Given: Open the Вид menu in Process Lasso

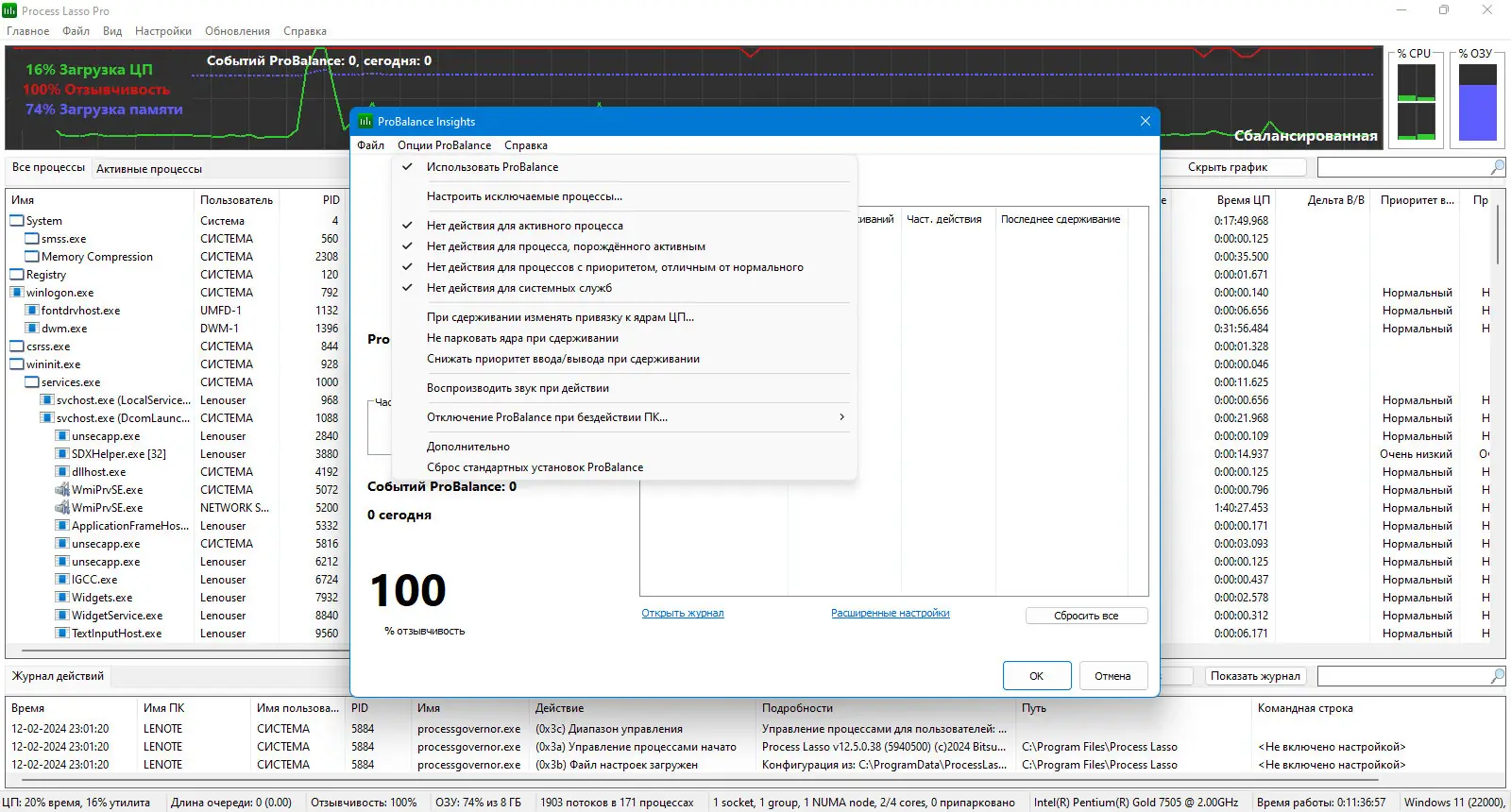Looking at the screenshot, I should coord(112,31).
